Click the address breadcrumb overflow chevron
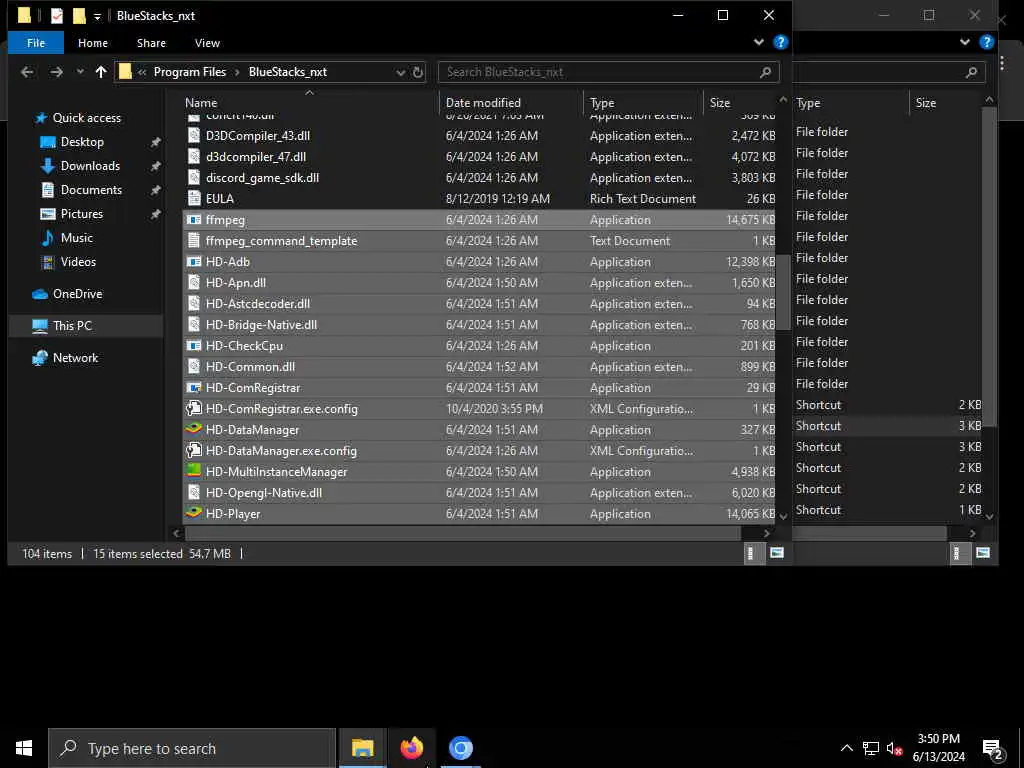Viewport: 1024px width, 768px height. pyautogui.click(x=142, y=72)
